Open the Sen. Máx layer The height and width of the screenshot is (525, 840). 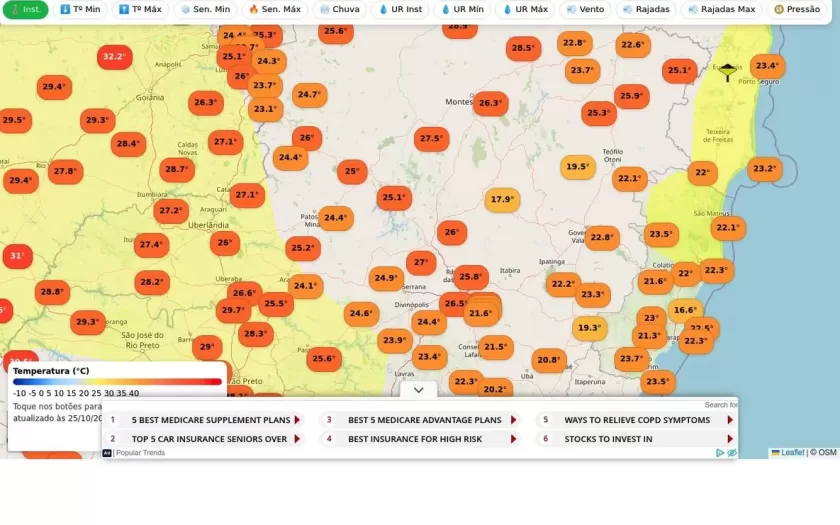point(275,9)
